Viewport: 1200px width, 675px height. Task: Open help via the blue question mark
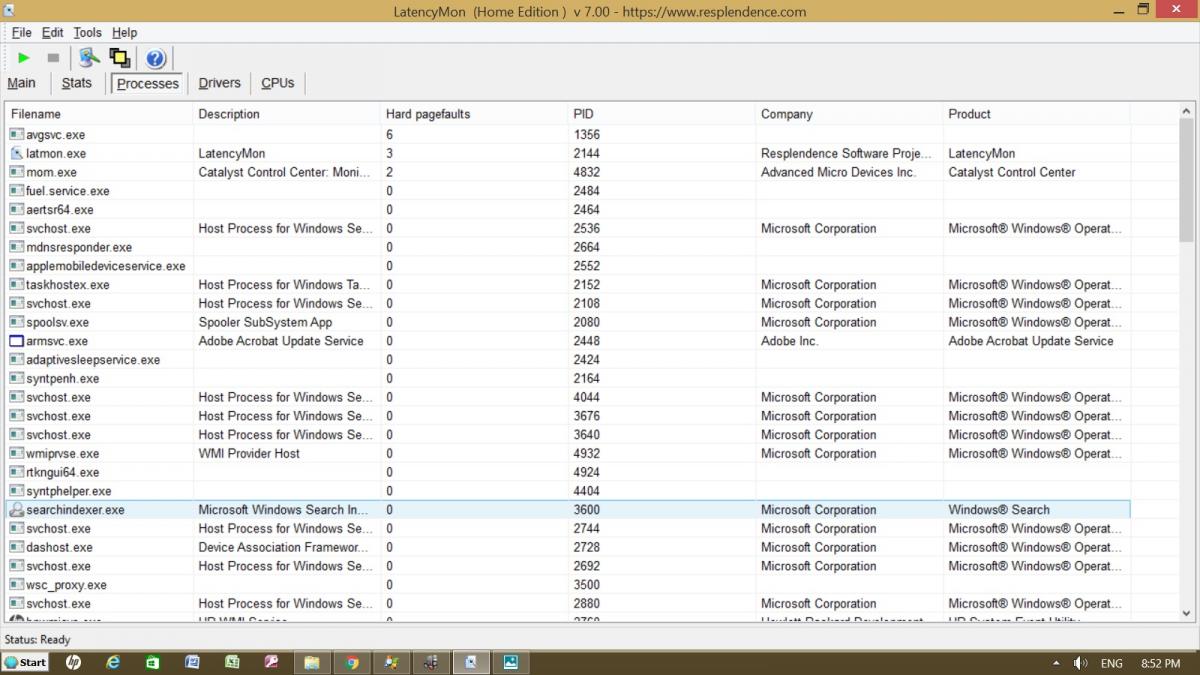point(155,58)
